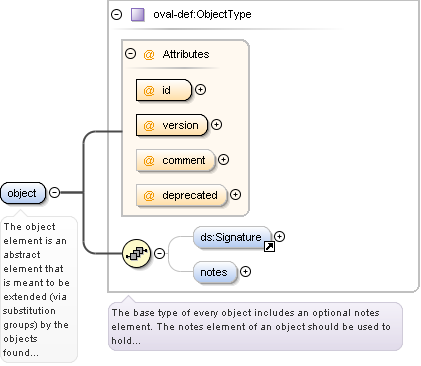Viewport: 421px width, 366px height.
Task: Click the @ icon next to Attributes
Action: pos(149,54)
